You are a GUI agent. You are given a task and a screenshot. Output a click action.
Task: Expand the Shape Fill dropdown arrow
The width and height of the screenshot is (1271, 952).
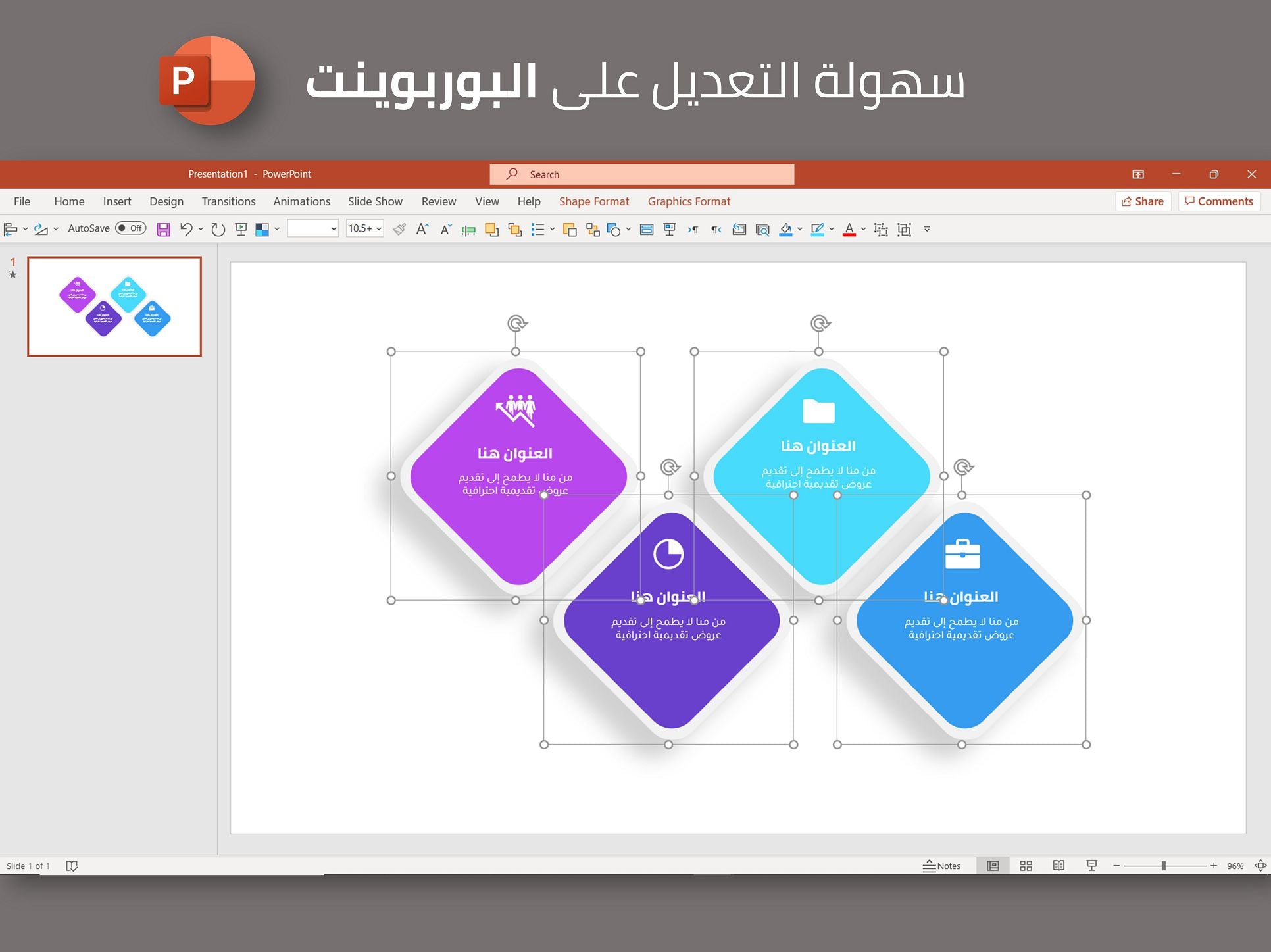tap(800, 229)
